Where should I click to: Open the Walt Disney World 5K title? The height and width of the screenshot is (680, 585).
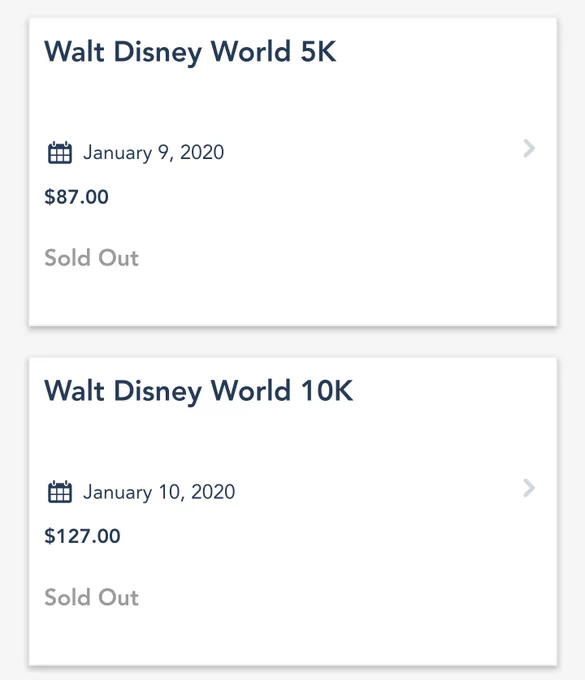pyautogui.click(x=190, y=52)
